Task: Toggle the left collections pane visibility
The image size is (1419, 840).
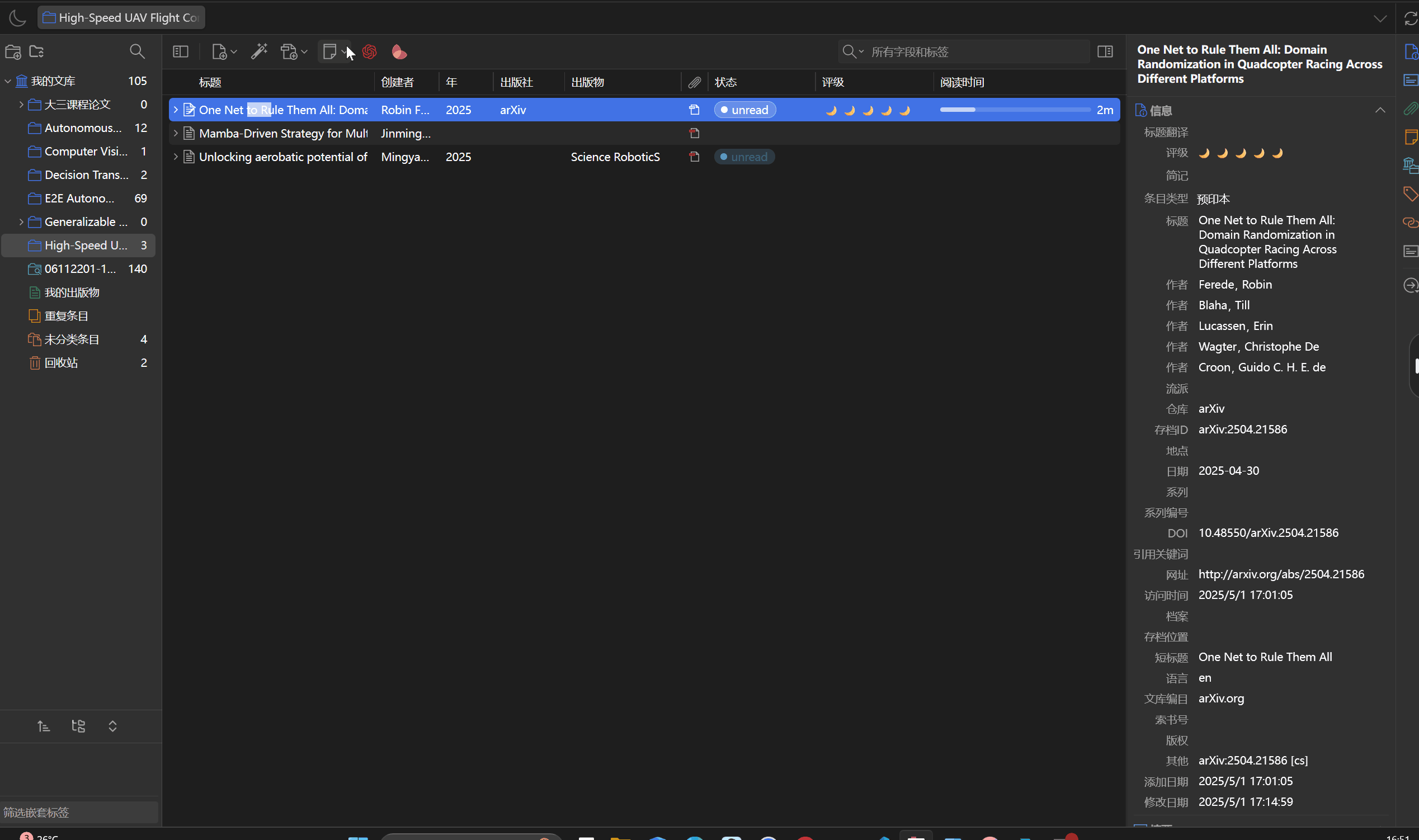Action: click(181, 51)
